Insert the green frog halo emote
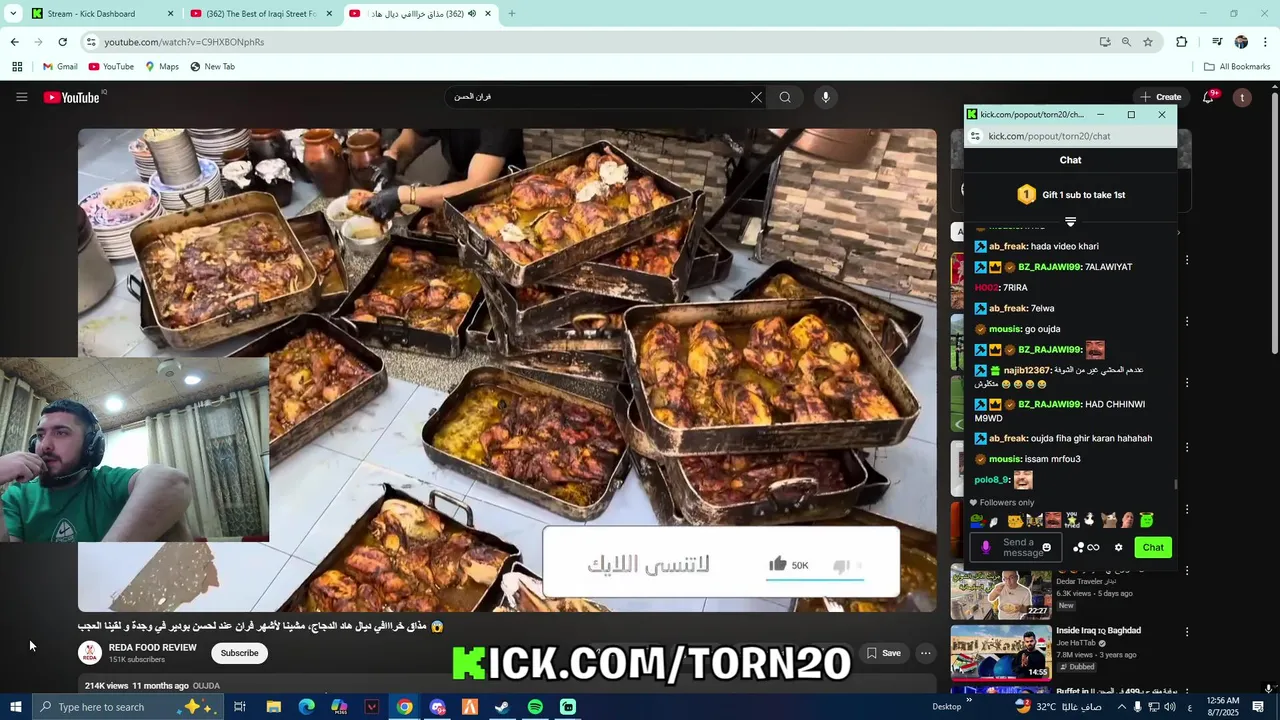1280x720 pixels. point(1146,520)
